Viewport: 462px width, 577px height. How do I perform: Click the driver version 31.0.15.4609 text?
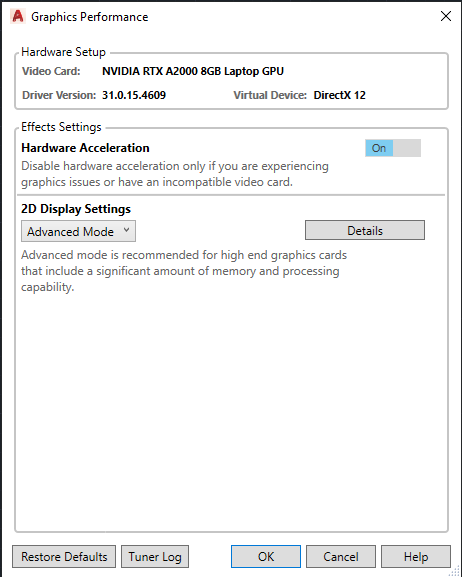pyautogui.click(x=134, y=95)
